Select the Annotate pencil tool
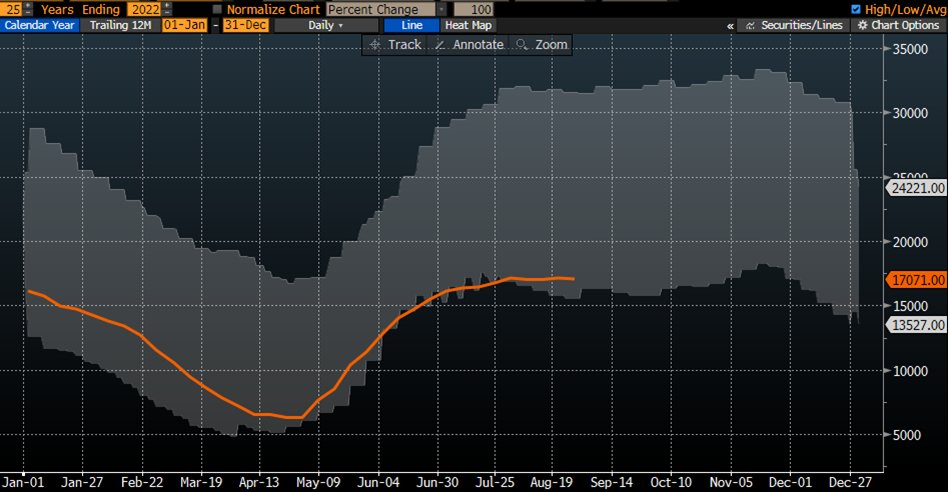 pos(469,44)
